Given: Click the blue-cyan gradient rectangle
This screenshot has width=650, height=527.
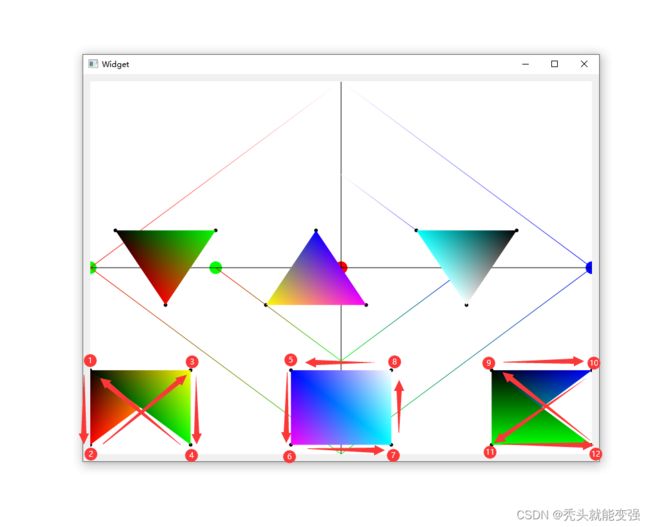Looking at the screenshot, I should click(x=341, y=407).
